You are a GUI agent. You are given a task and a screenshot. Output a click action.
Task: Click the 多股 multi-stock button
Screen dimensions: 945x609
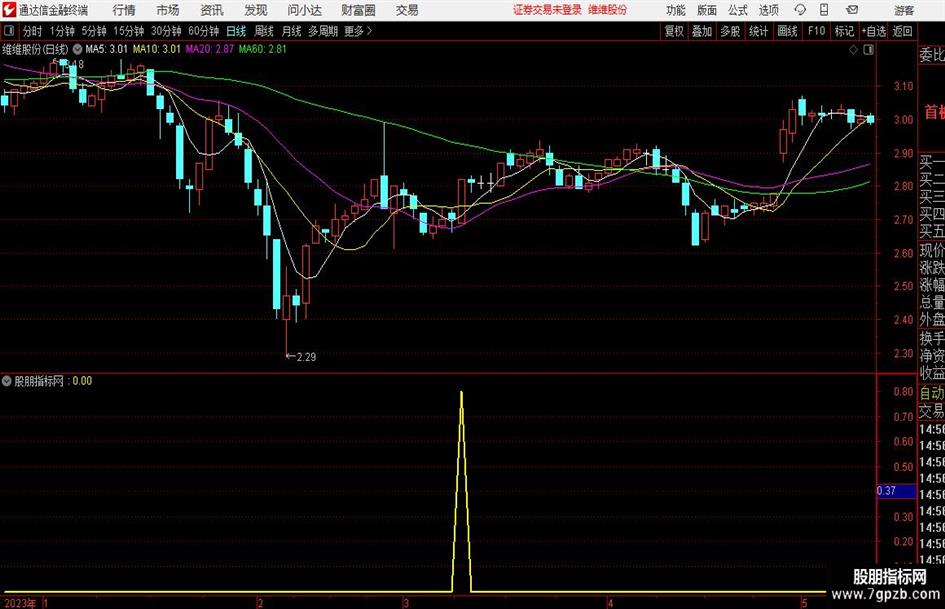(730, 31)
